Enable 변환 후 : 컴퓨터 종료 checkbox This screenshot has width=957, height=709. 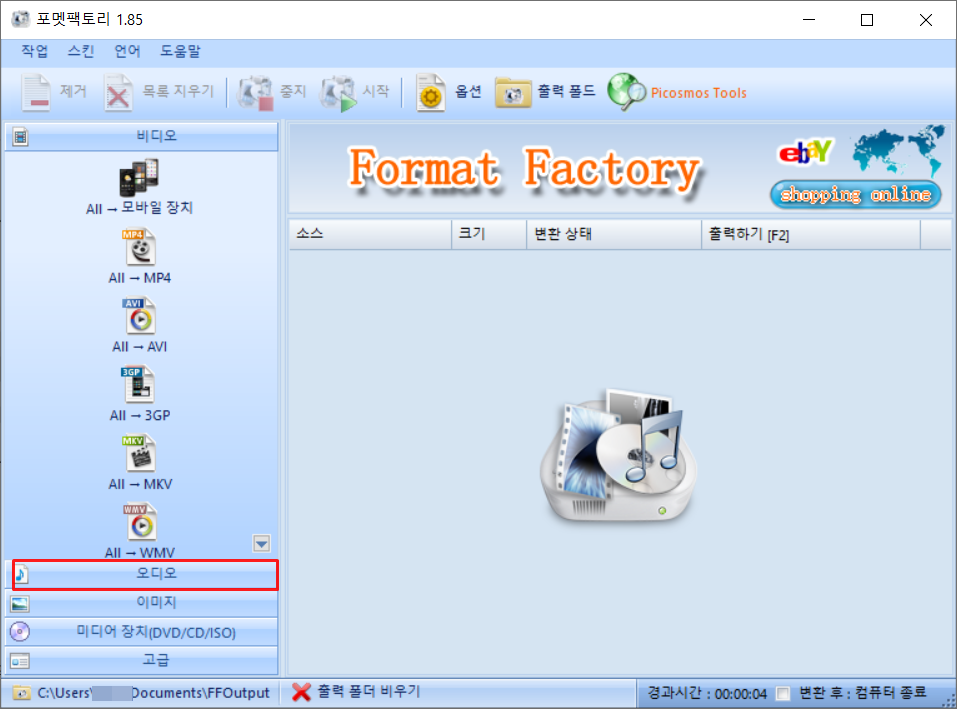[782, 694]
